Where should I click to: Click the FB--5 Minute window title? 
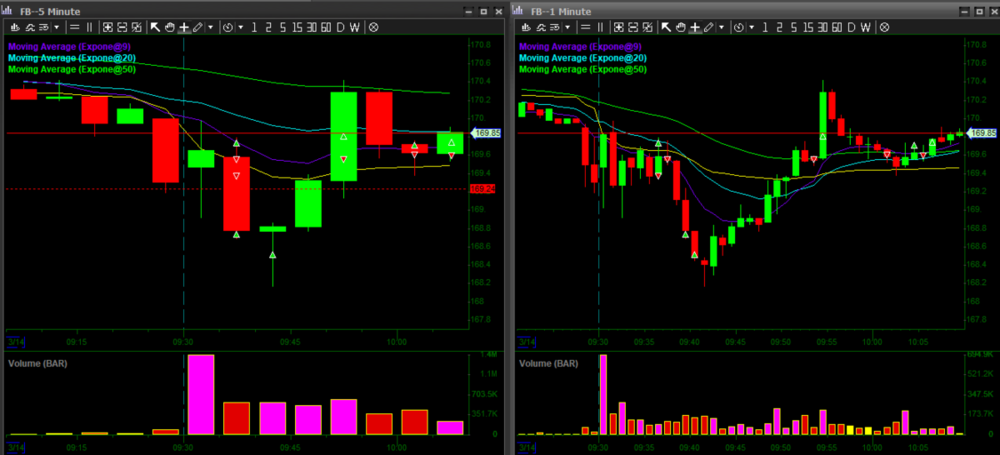click(50, 11)
